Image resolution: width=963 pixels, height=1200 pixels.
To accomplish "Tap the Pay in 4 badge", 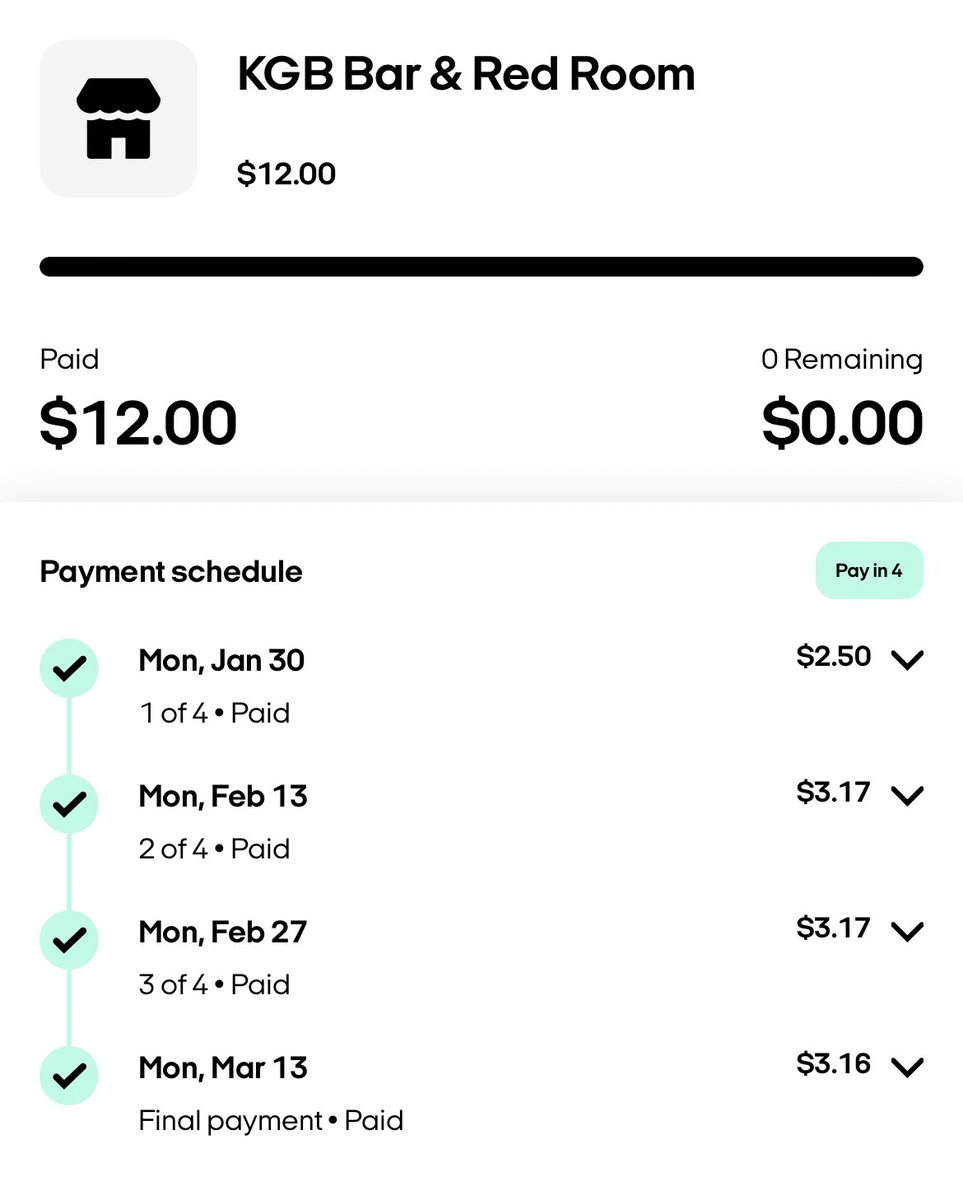I will [x=869, y=571].
